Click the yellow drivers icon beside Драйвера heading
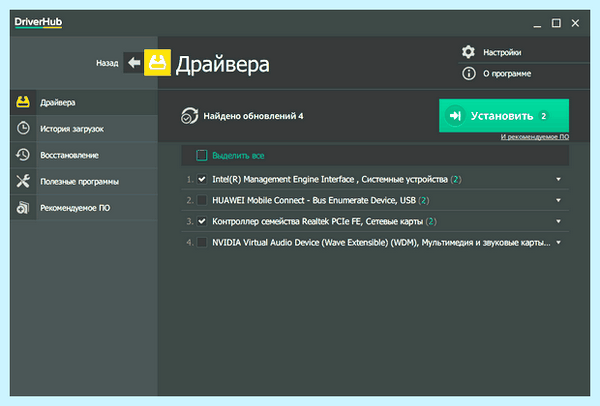The height and width of the screenshot is (406, 600). (x=157, y=62)
